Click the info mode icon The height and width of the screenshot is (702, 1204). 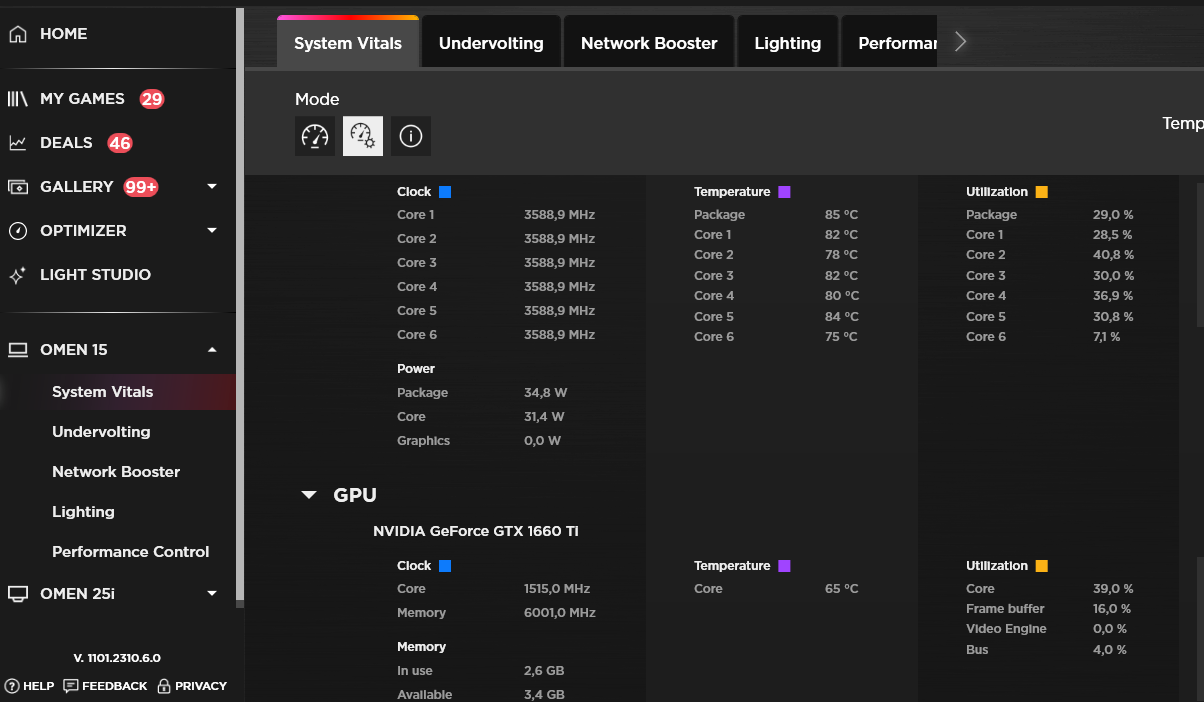click(411, 136)
